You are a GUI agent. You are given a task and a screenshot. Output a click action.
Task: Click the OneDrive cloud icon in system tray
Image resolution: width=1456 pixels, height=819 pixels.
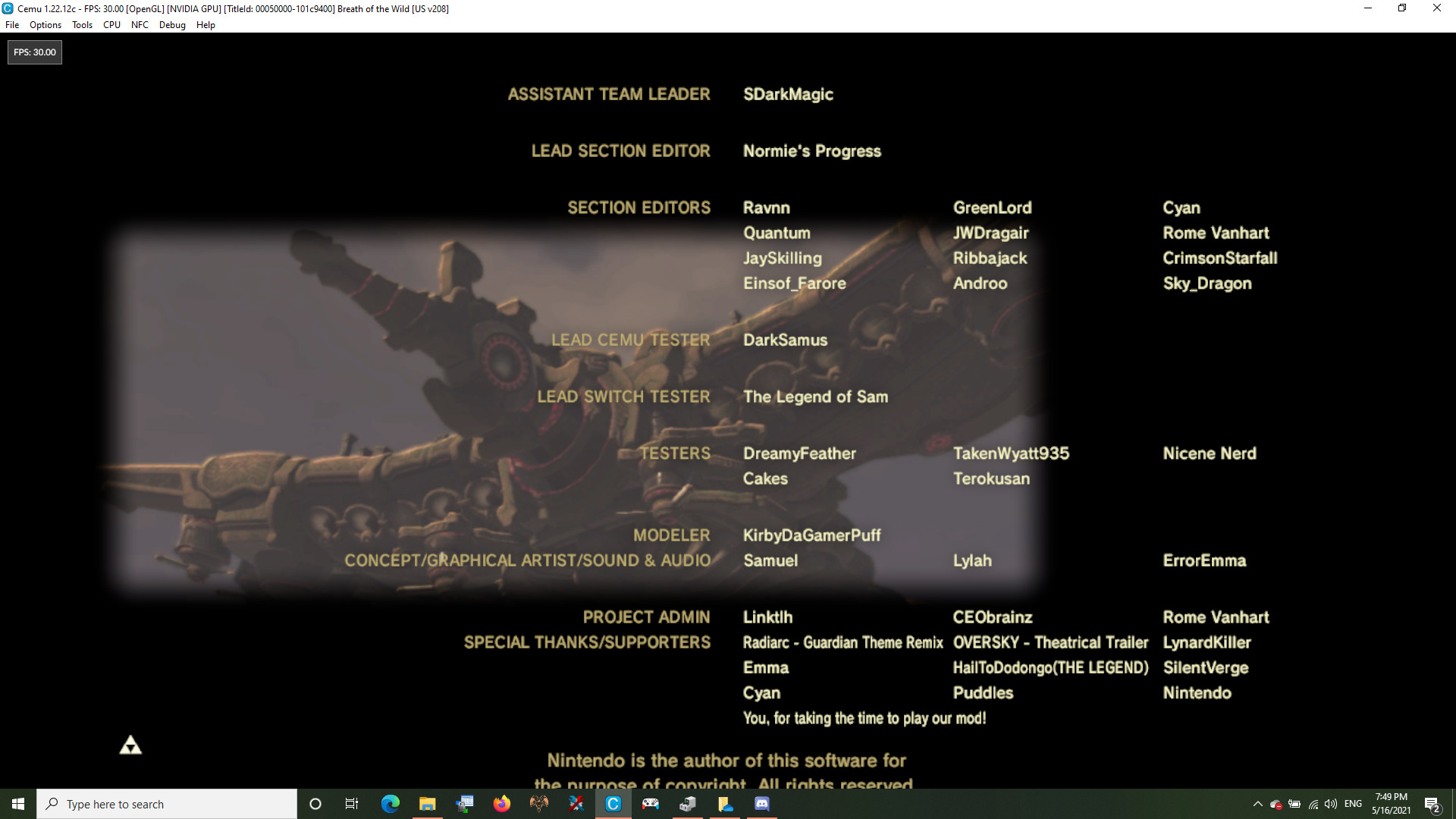tap(1276, 804)
